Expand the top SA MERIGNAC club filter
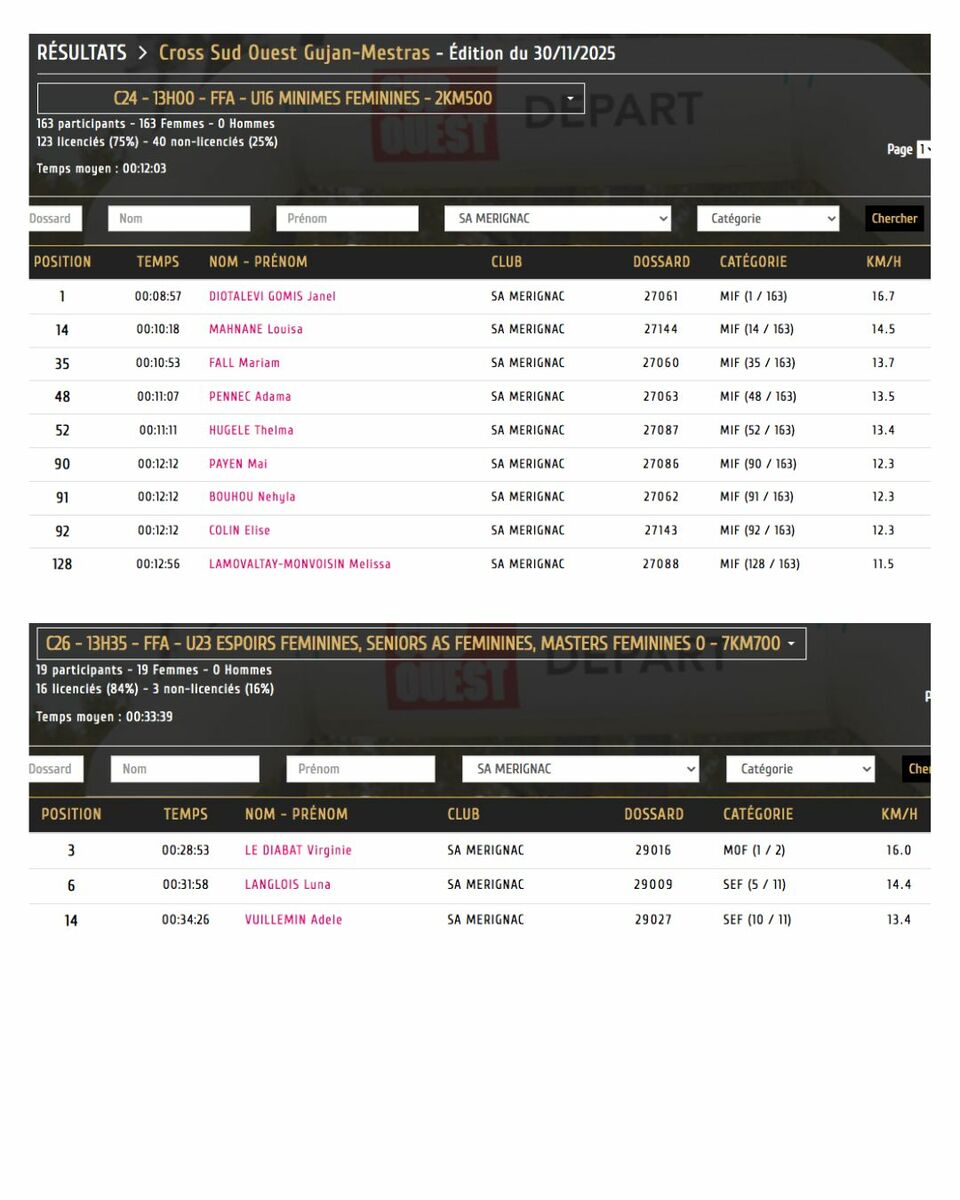This screenshot has width=960, height=1200. click(557, 219)
